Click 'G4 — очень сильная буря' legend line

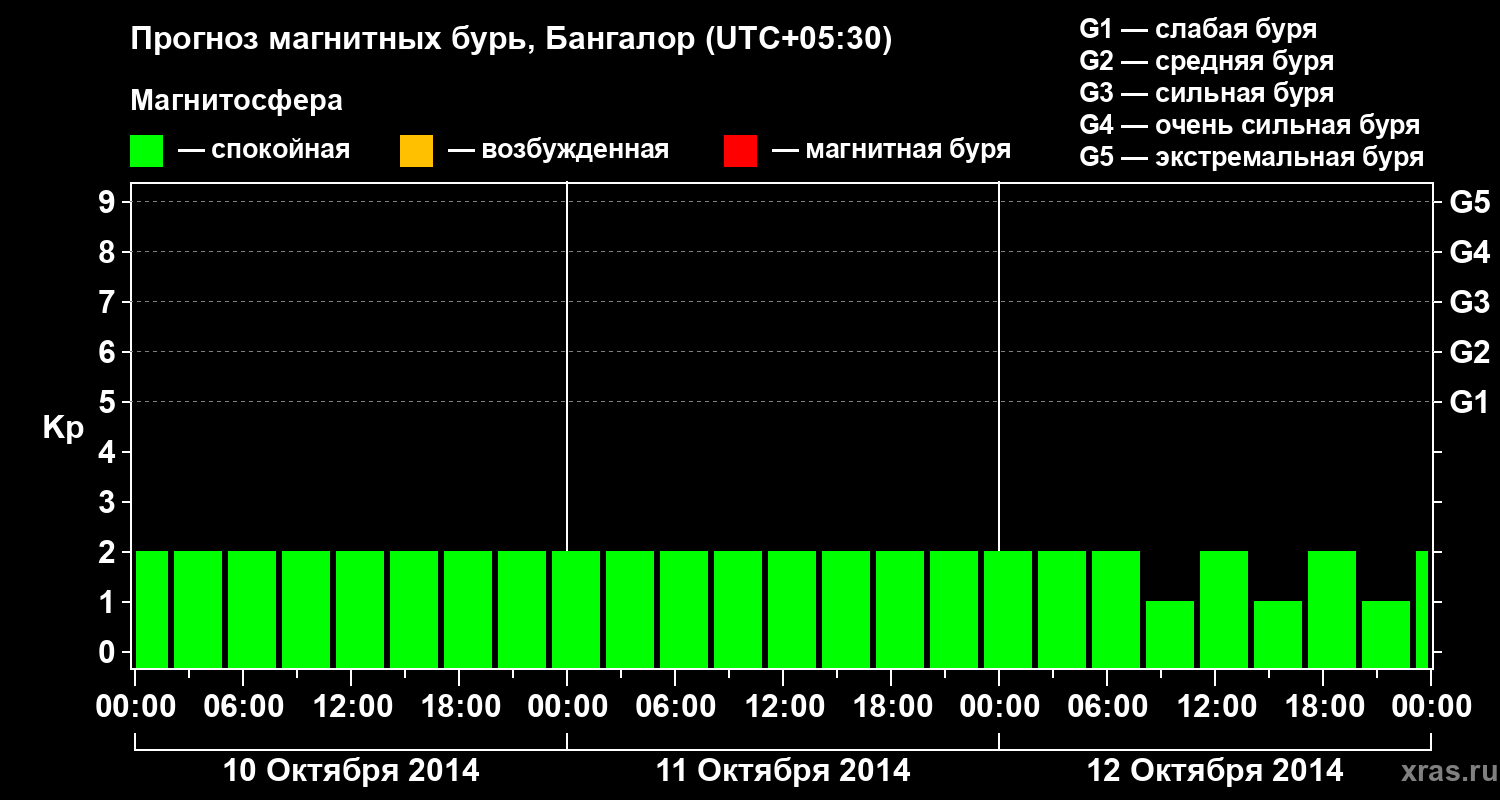(1250, 125)
